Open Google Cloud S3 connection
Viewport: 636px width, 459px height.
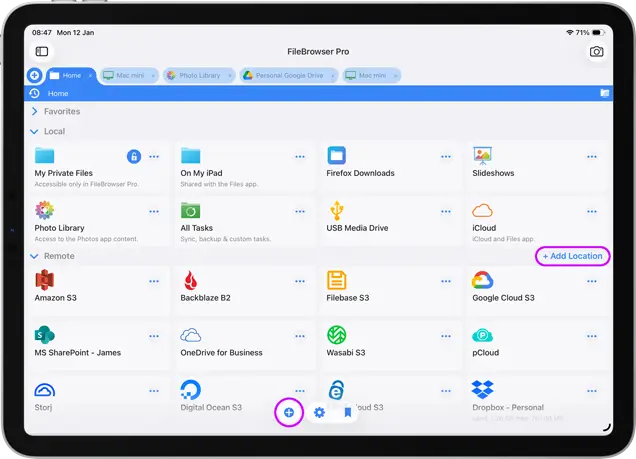pos(535,290)
